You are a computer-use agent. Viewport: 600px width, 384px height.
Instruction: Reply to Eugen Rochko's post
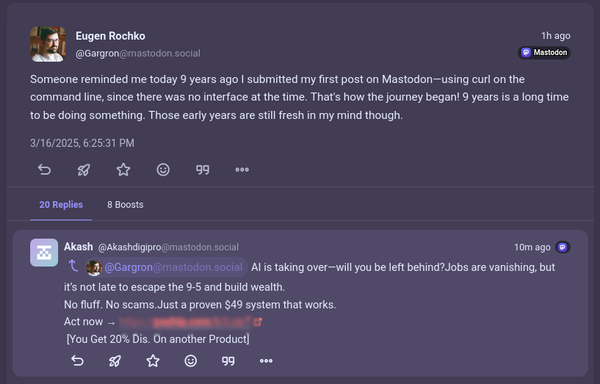[44, 169]
